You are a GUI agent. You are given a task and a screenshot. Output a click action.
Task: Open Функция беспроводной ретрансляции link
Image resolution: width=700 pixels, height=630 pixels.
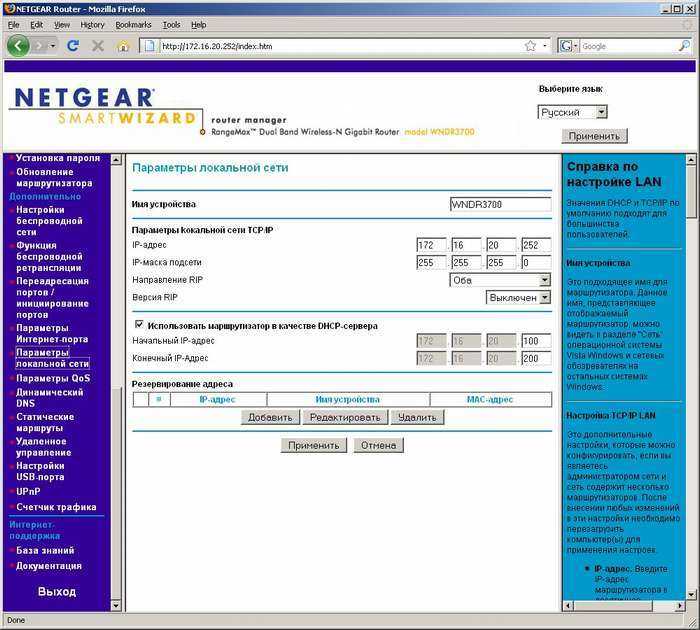(x=49, y=257)
